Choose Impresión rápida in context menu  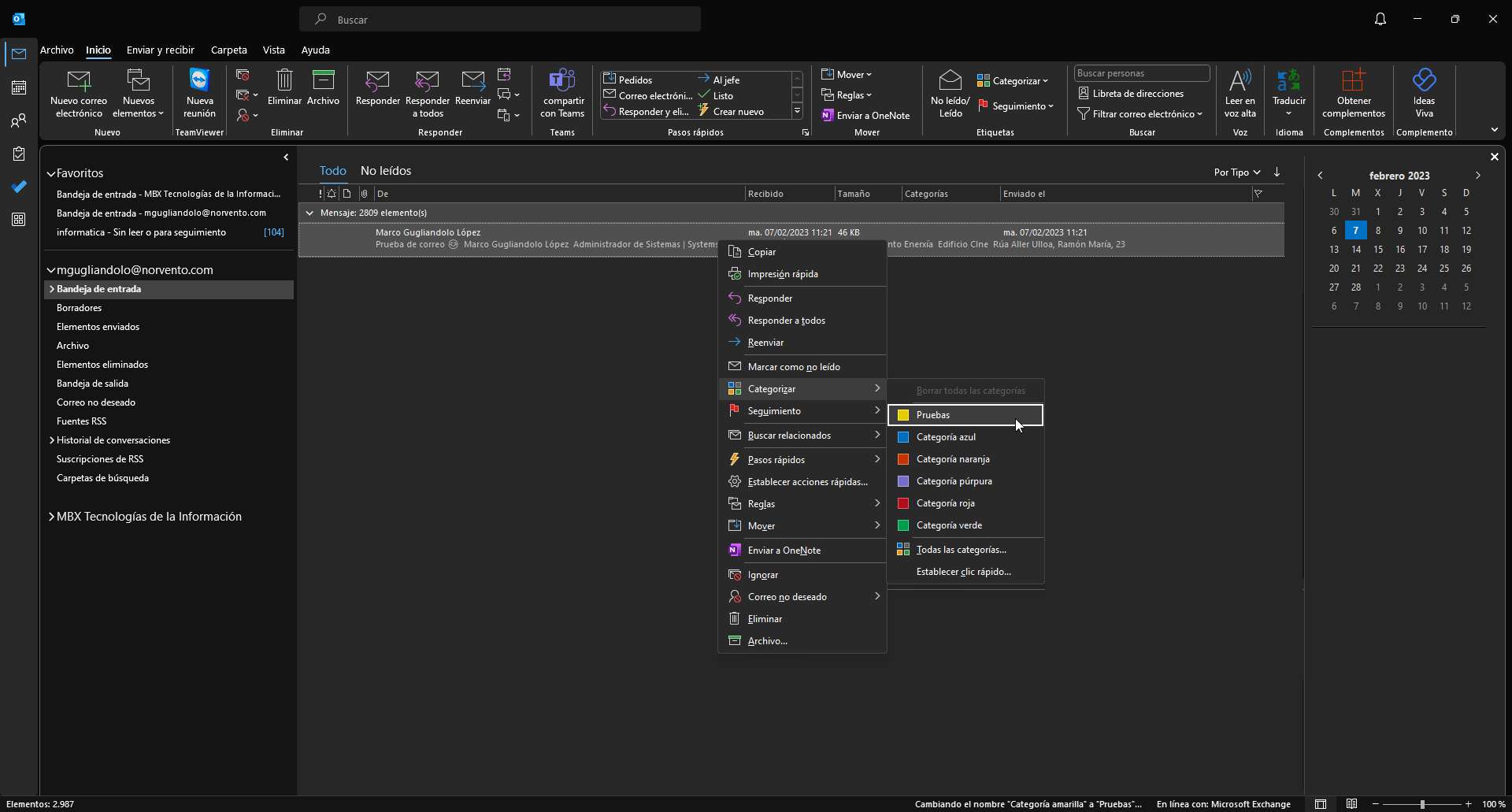[802, 273]
